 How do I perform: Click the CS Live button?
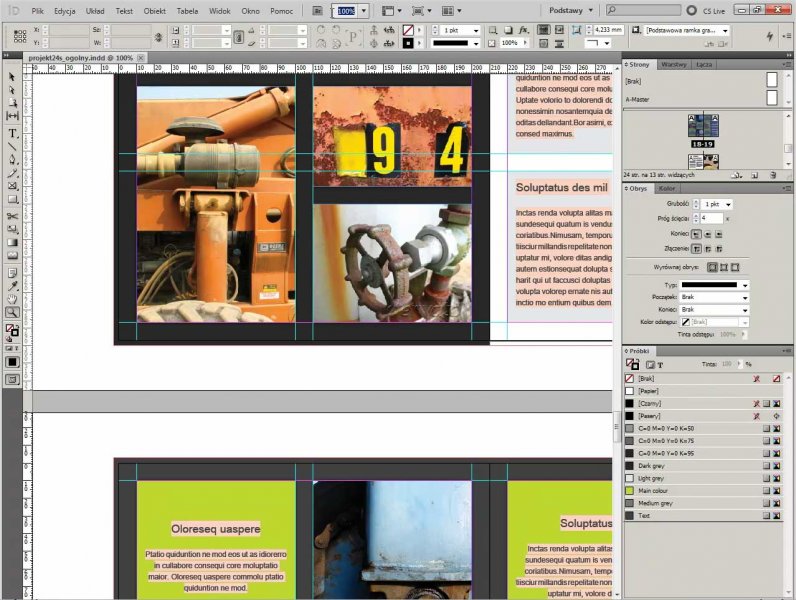(x=708, y=9)
